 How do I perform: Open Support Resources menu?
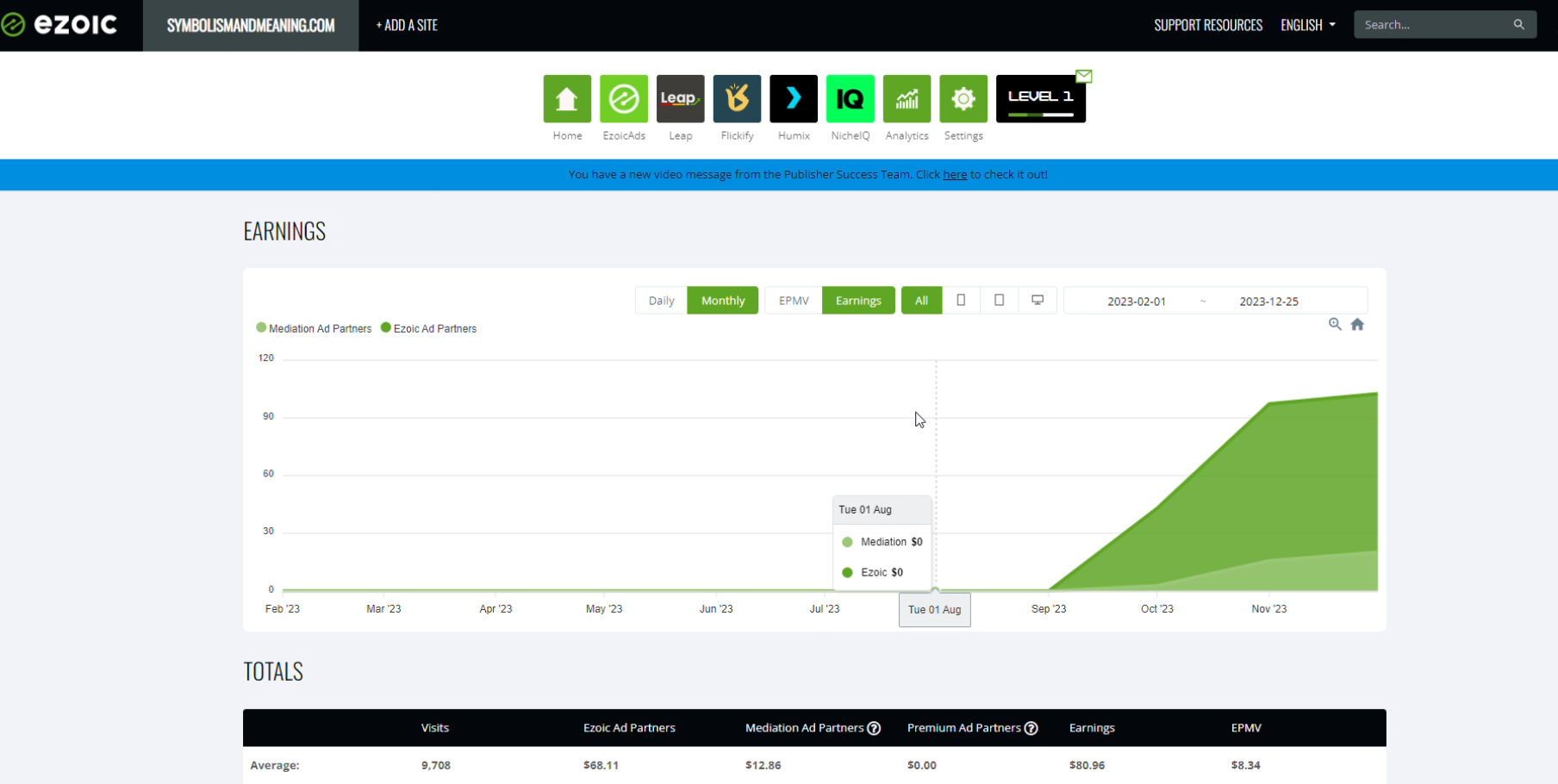tap(1208, 25)
